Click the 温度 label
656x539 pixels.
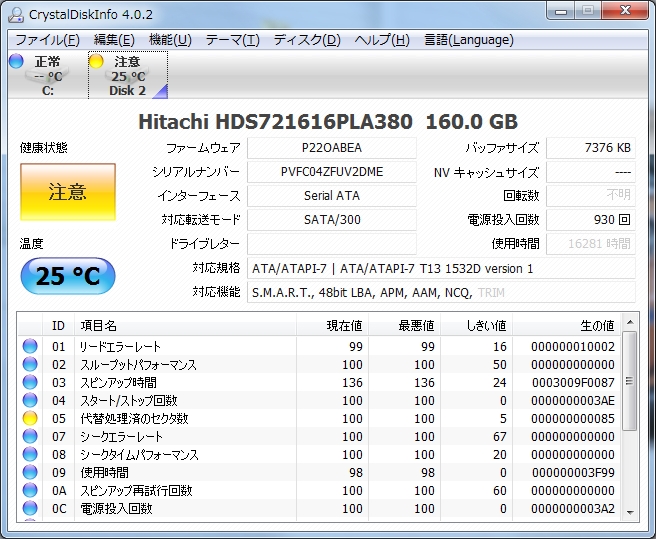coord(31,244)
